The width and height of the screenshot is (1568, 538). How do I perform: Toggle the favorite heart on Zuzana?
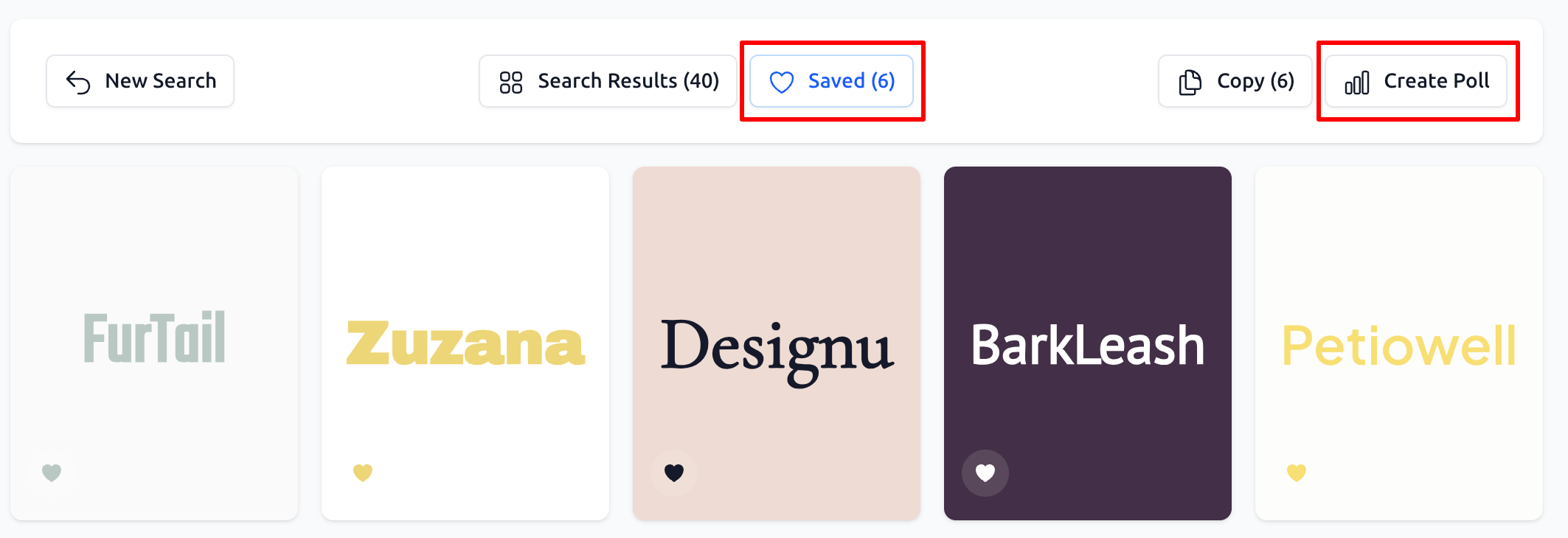(x=362, y=472)
